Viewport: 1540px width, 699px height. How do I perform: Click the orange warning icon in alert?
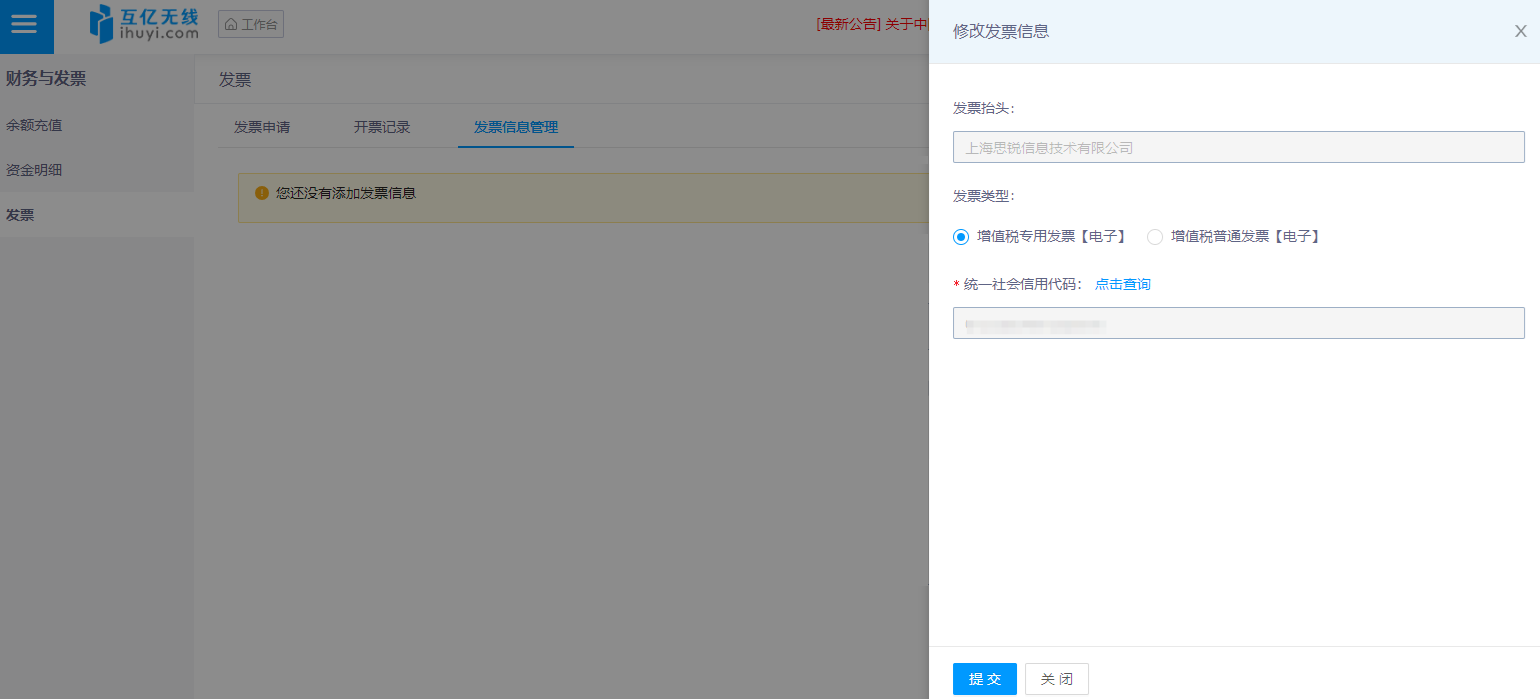click(x=262, y=193)
